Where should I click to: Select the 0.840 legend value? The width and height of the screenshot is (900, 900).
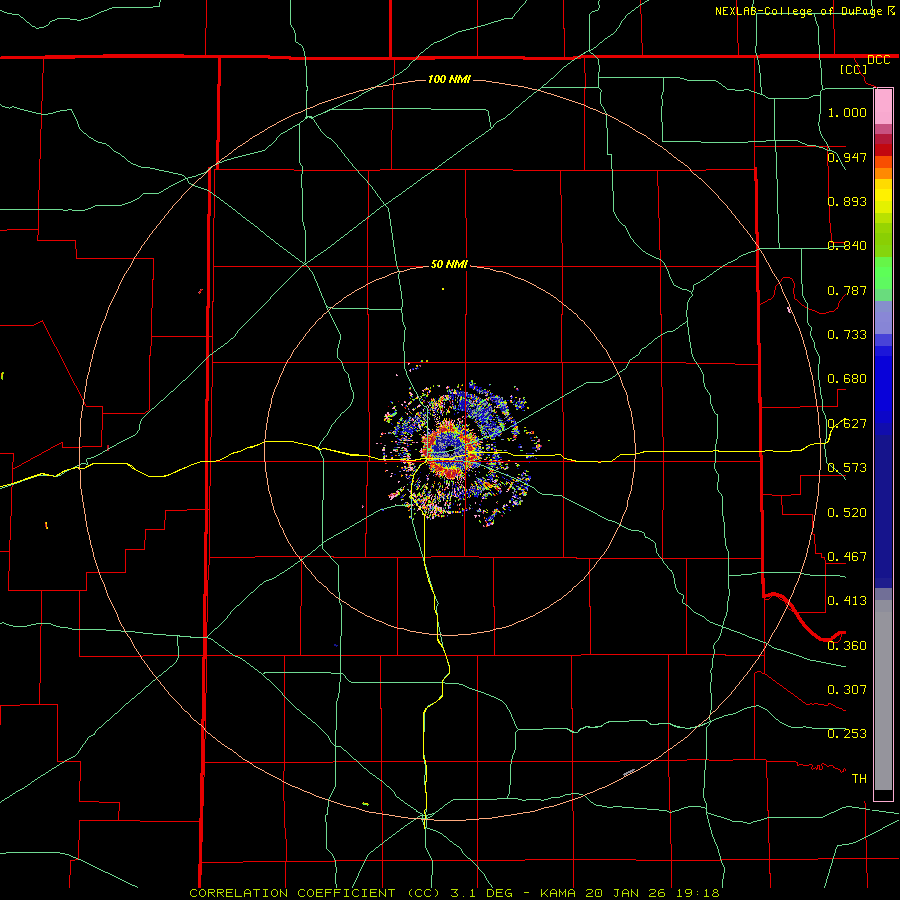[x=847, y=246]
